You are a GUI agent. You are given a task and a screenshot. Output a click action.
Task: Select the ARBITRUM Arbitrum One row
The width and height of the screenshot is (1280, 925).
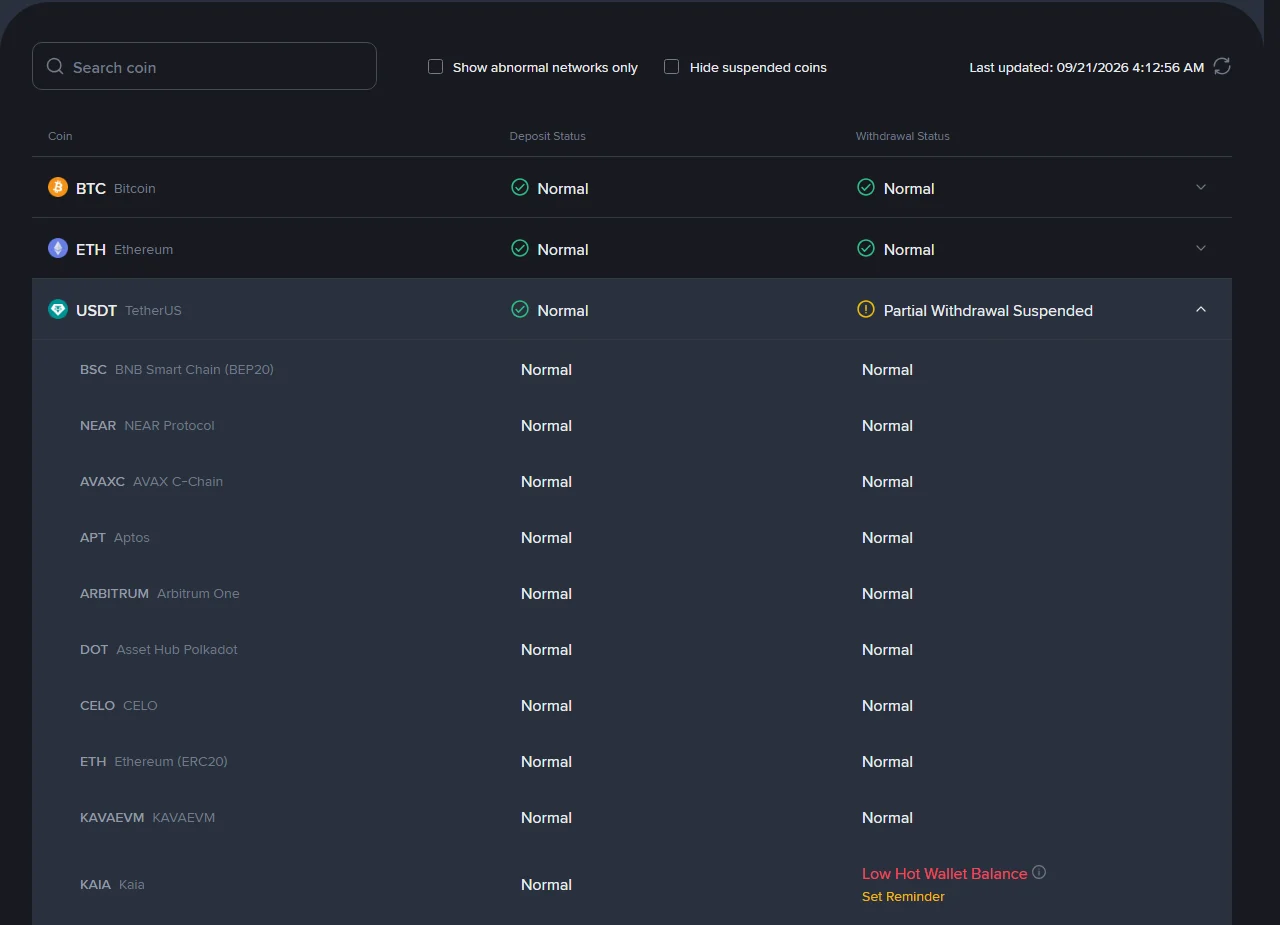(x=632, y=594)
